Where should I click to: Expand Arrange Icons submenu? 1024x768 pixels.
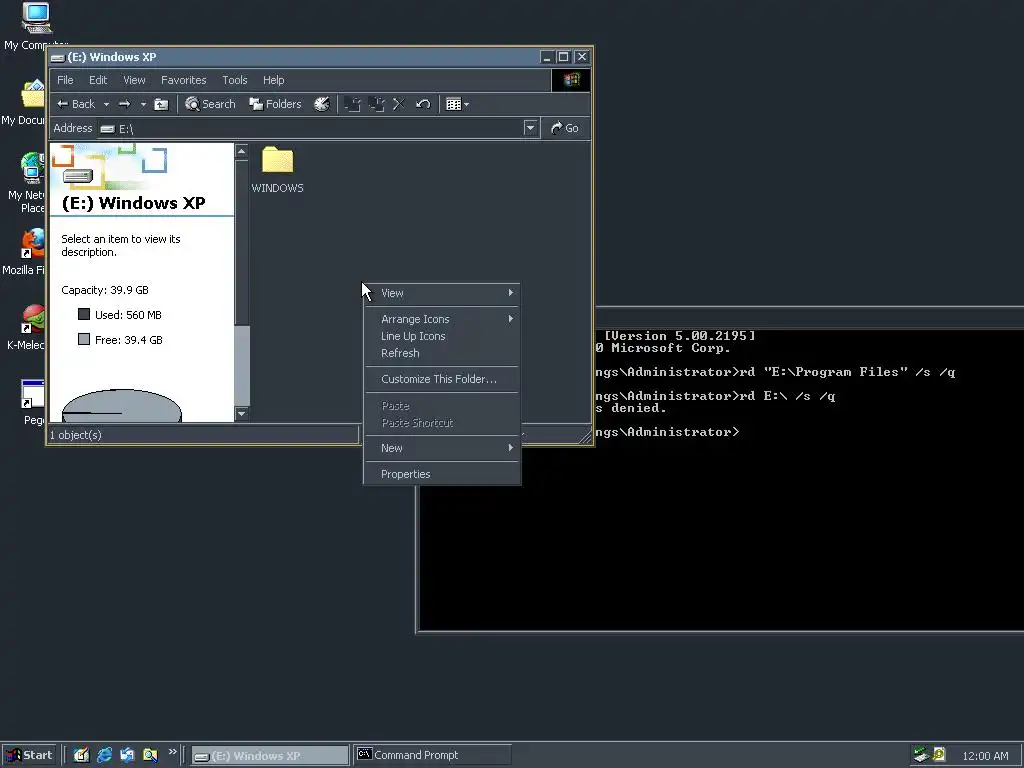click(442, 319)
